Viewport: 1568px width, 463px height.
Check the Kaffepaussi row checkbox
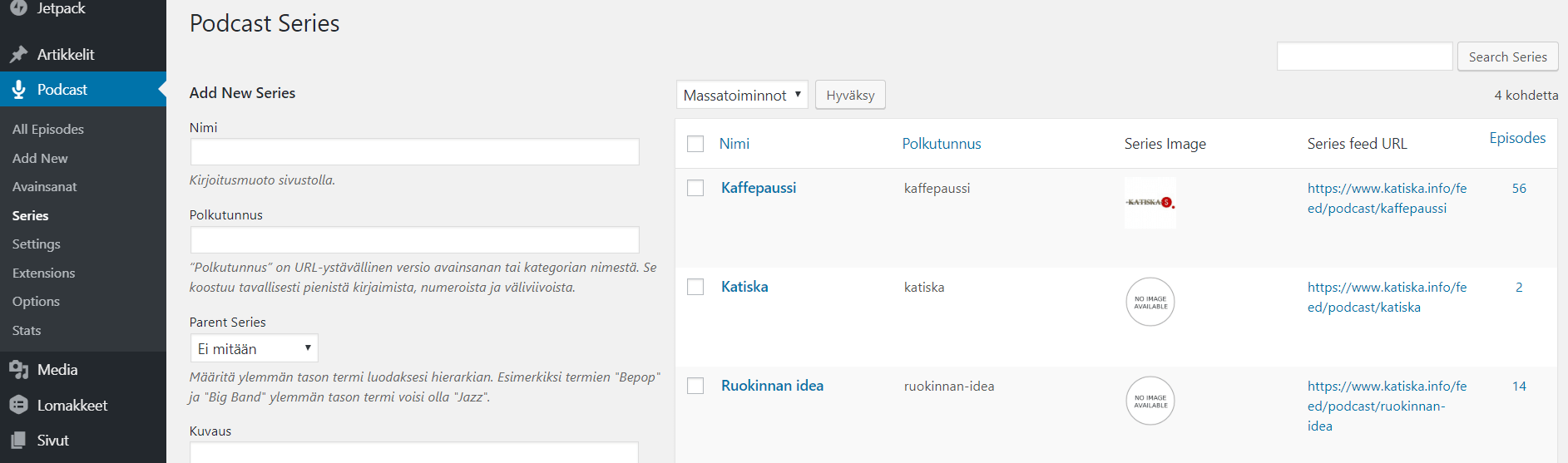695,189
